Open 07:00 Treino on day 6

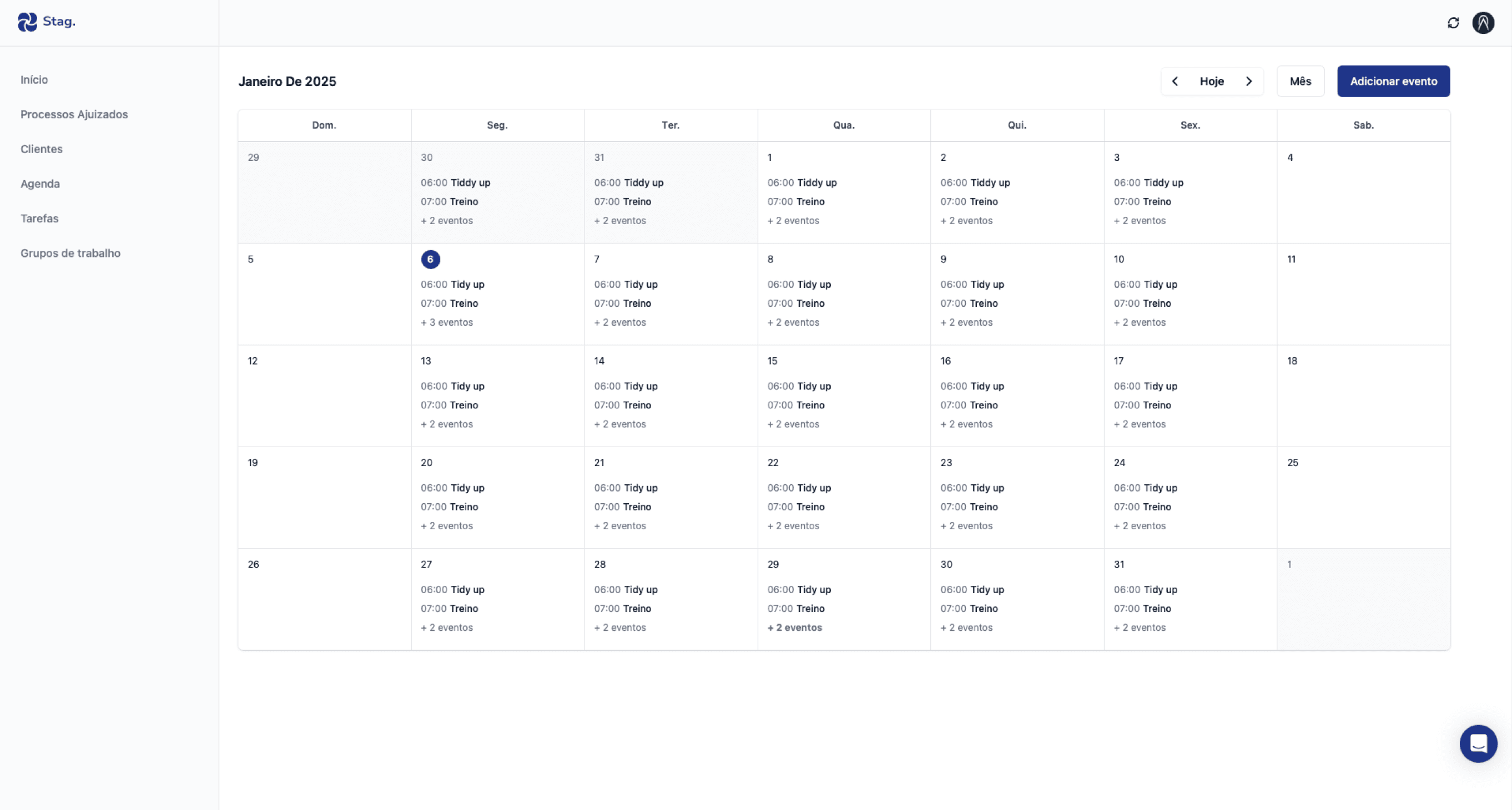click(x=449, y=303)
